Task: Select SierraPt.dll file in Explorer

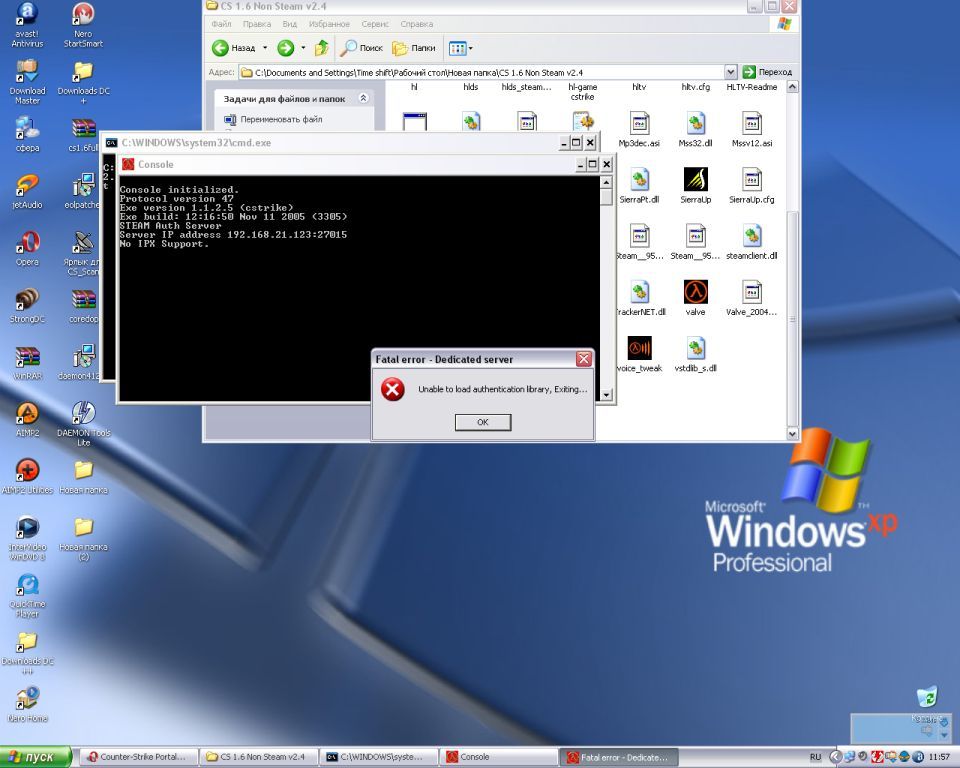Action: [x=639, y=186]
